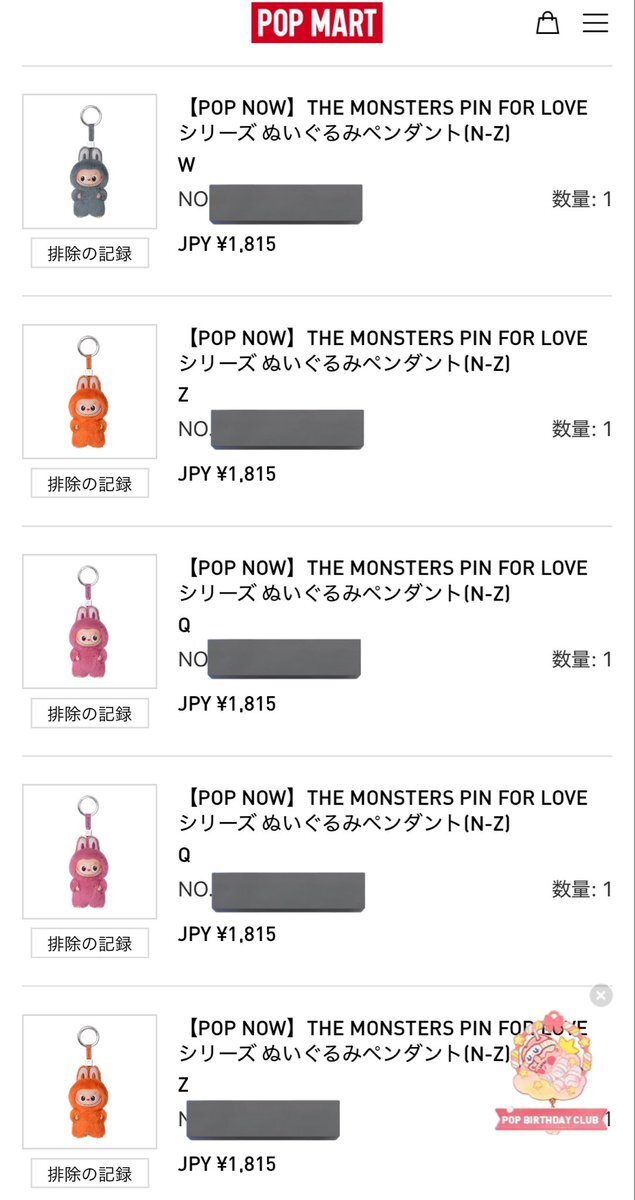Click 排除の記録 under the first orange Z pendant
635x1200 pixels.
click(90, 483)
